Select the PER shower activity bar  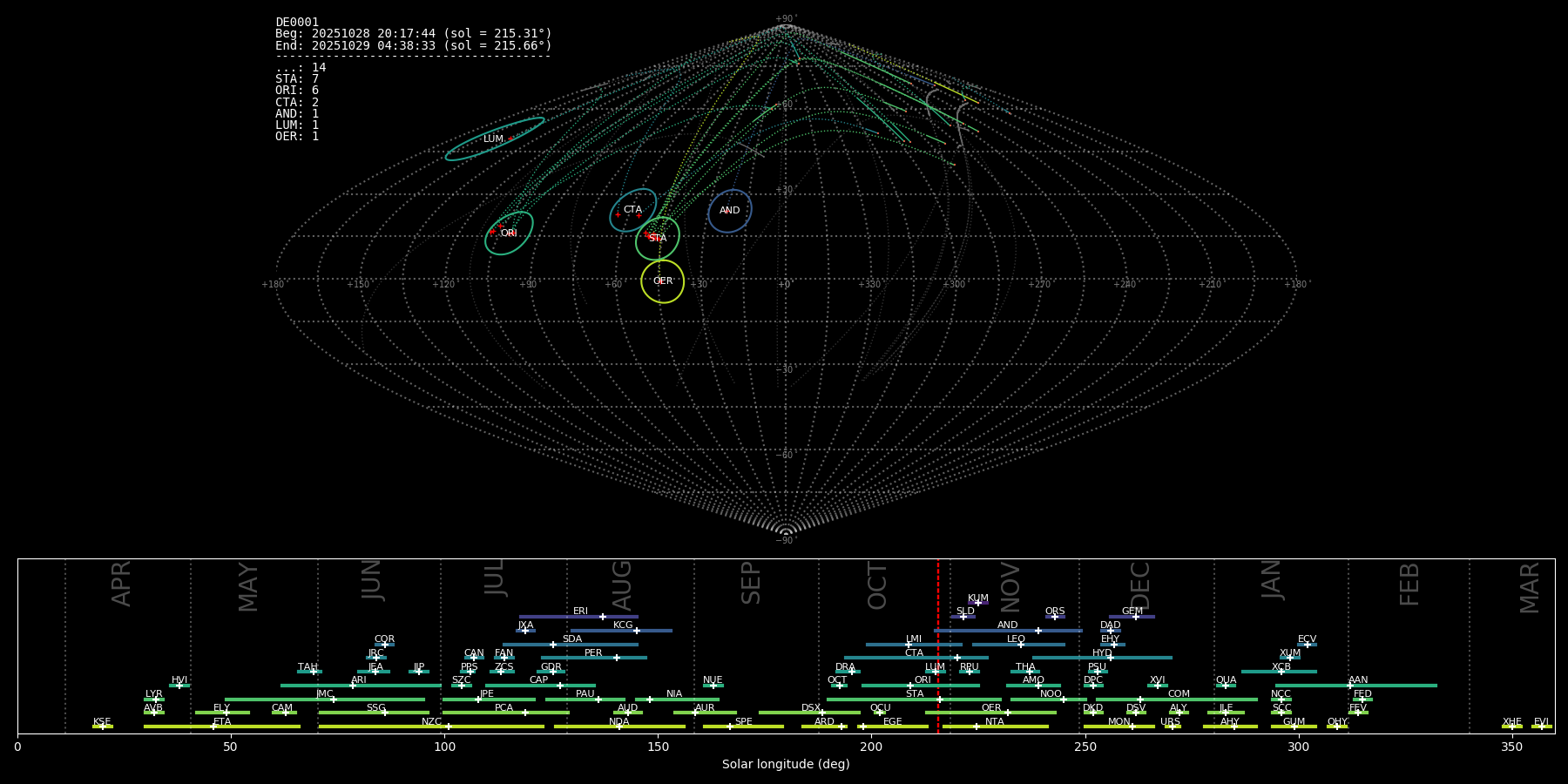point(593,658)
